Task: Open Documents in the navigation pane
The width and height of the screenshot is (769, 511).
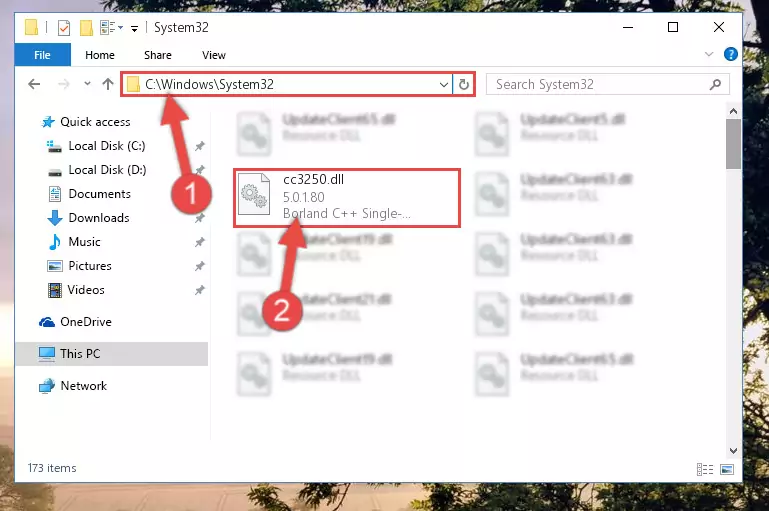Action: tap(100, 194)
